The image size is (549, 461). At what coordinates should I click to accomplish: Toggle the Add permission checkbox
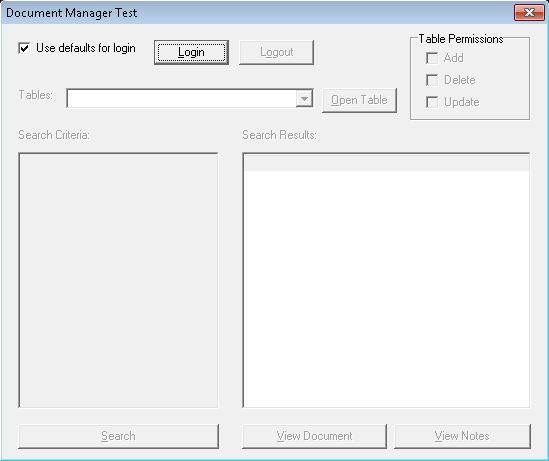coord(432,58)
